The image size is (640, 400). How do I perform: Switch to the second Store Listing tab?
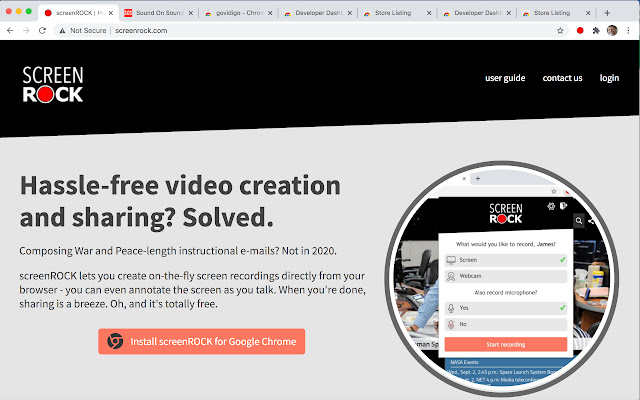point(557,13)
